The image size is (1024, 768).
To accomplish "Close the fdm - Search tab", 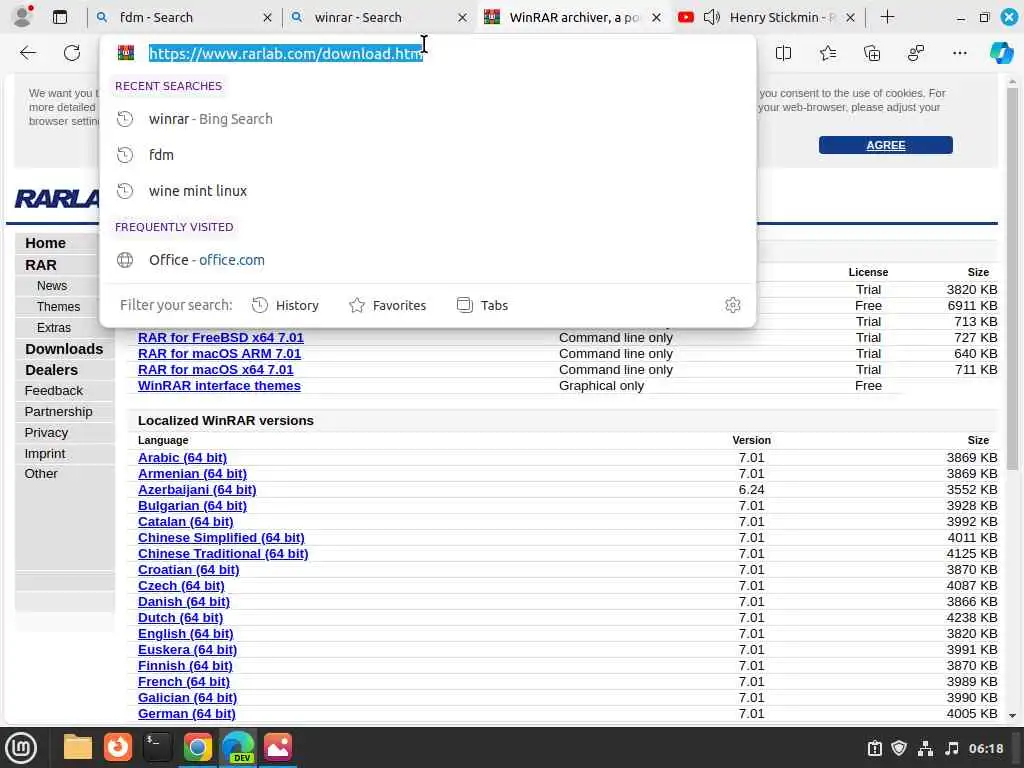I will click(267, 18).
